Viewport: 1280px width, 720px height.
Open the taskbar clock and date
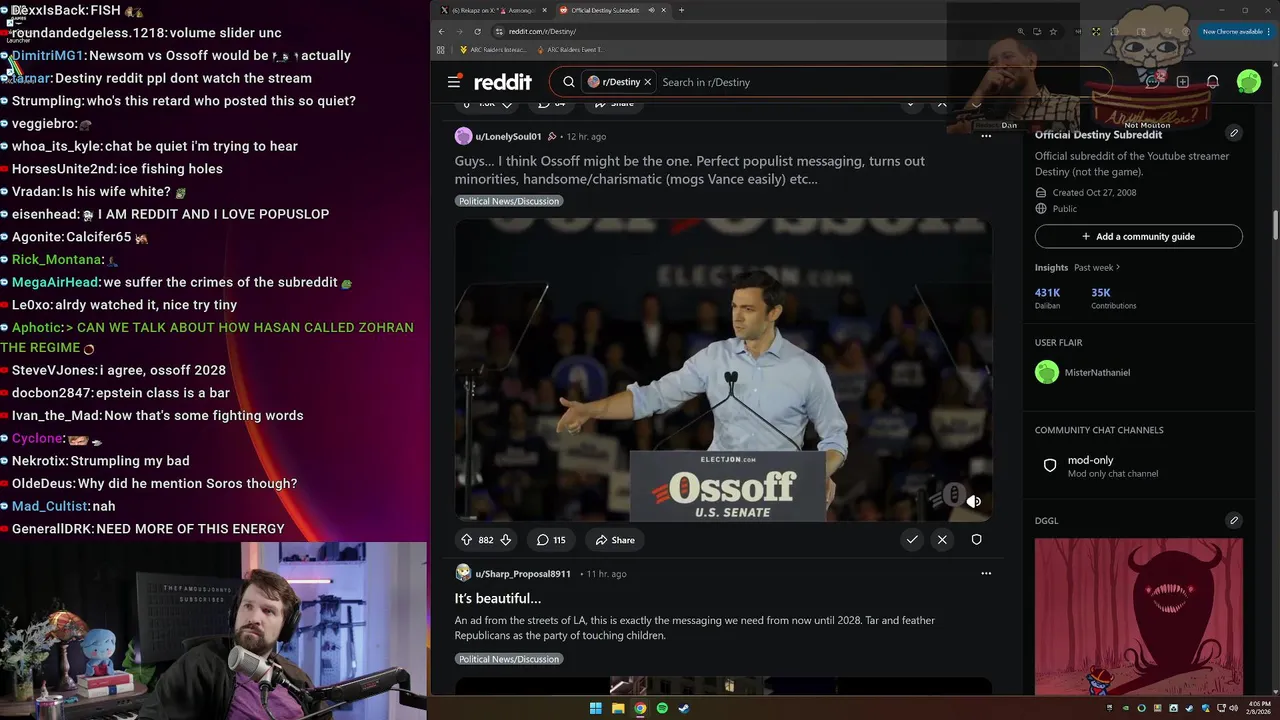(x=1259, y=708)
